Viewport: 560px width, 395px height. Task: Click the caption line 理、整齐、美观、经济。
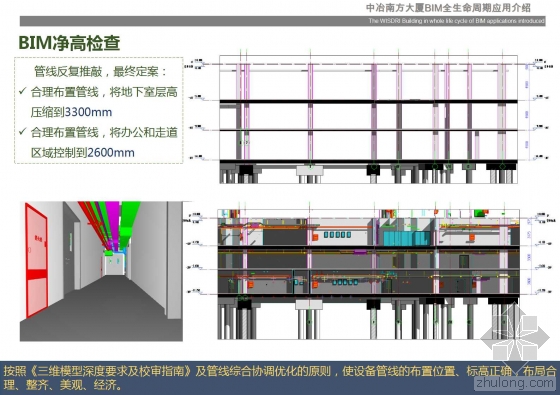pyautogui.click(x=63, y=386)
